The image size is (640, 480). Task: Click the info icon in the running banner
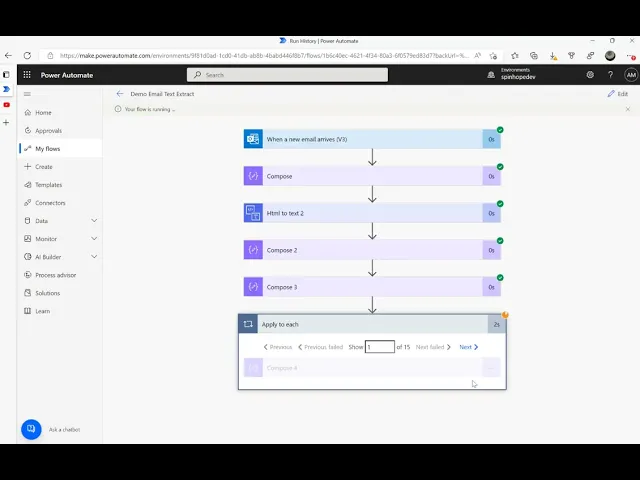118,109
